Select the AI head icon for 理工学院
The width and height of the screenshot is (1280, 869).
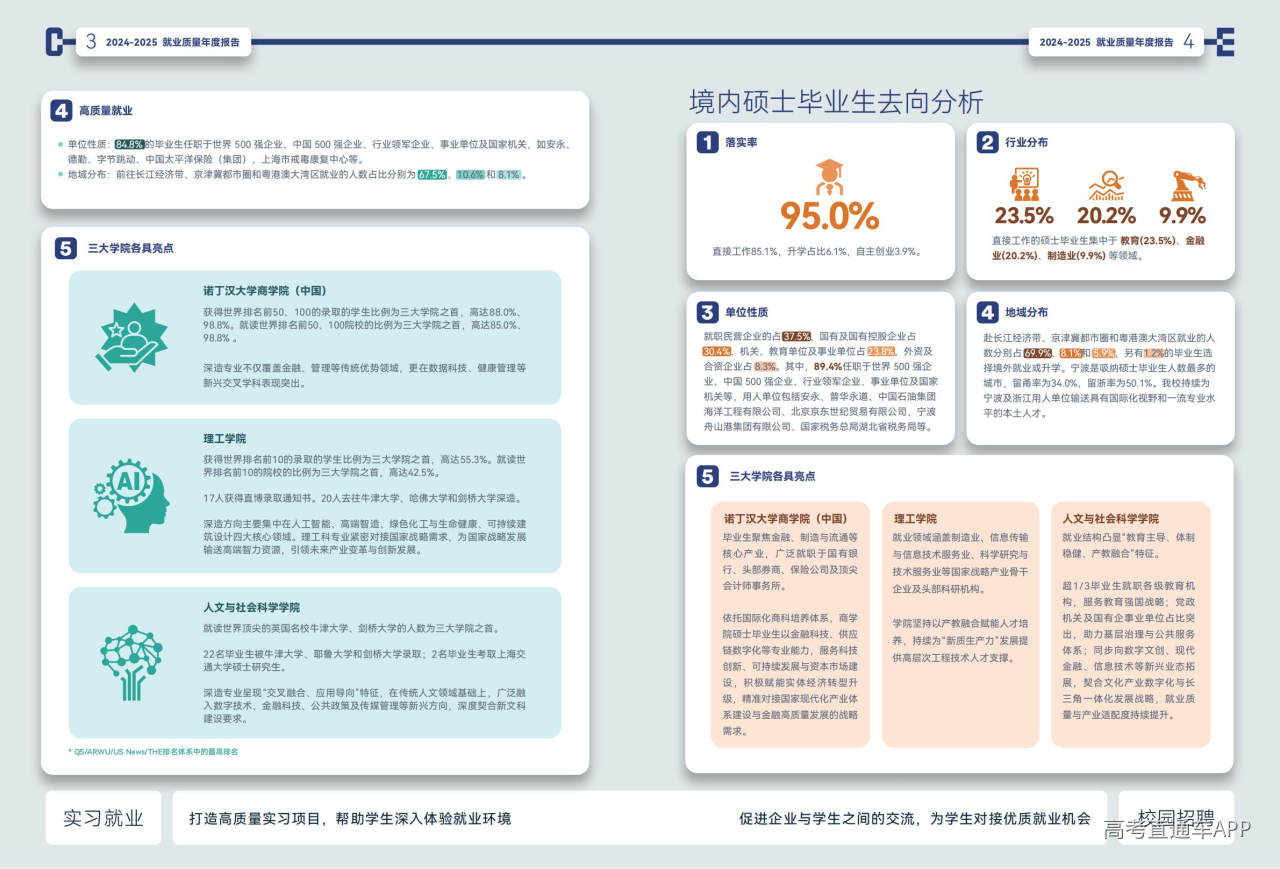tap(131, 496)
